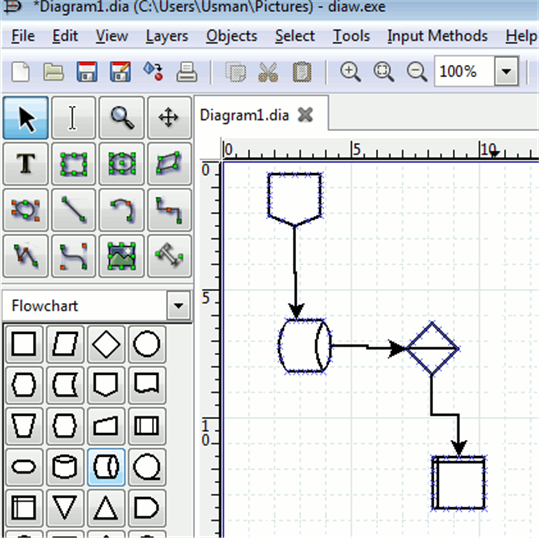Save the diagram with the floppy disk icon
539x538 pixels.
click(x=87, y=72)
